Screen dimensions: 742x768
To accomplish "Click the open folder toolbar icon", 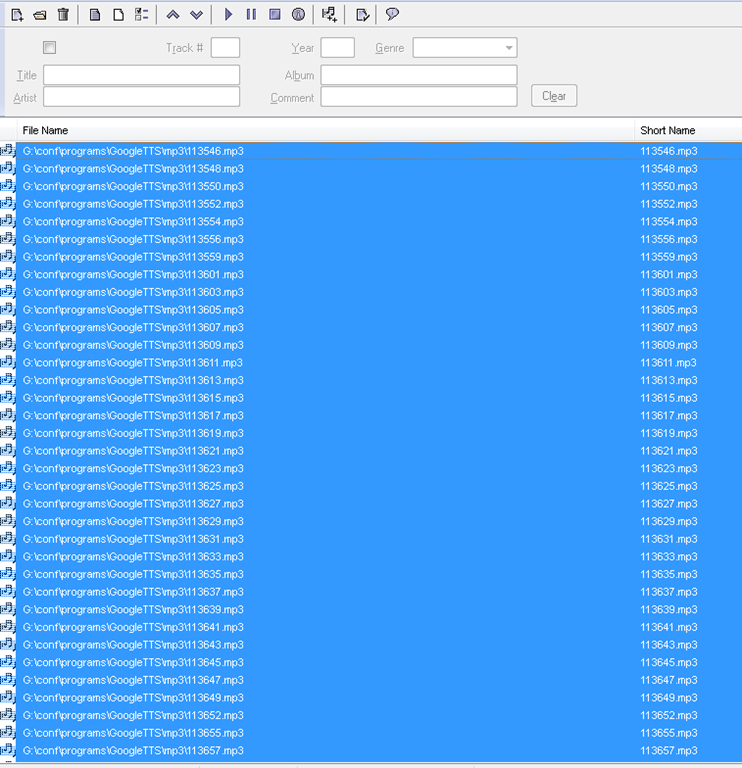I will pyautogui.click(x=40, y=14).
